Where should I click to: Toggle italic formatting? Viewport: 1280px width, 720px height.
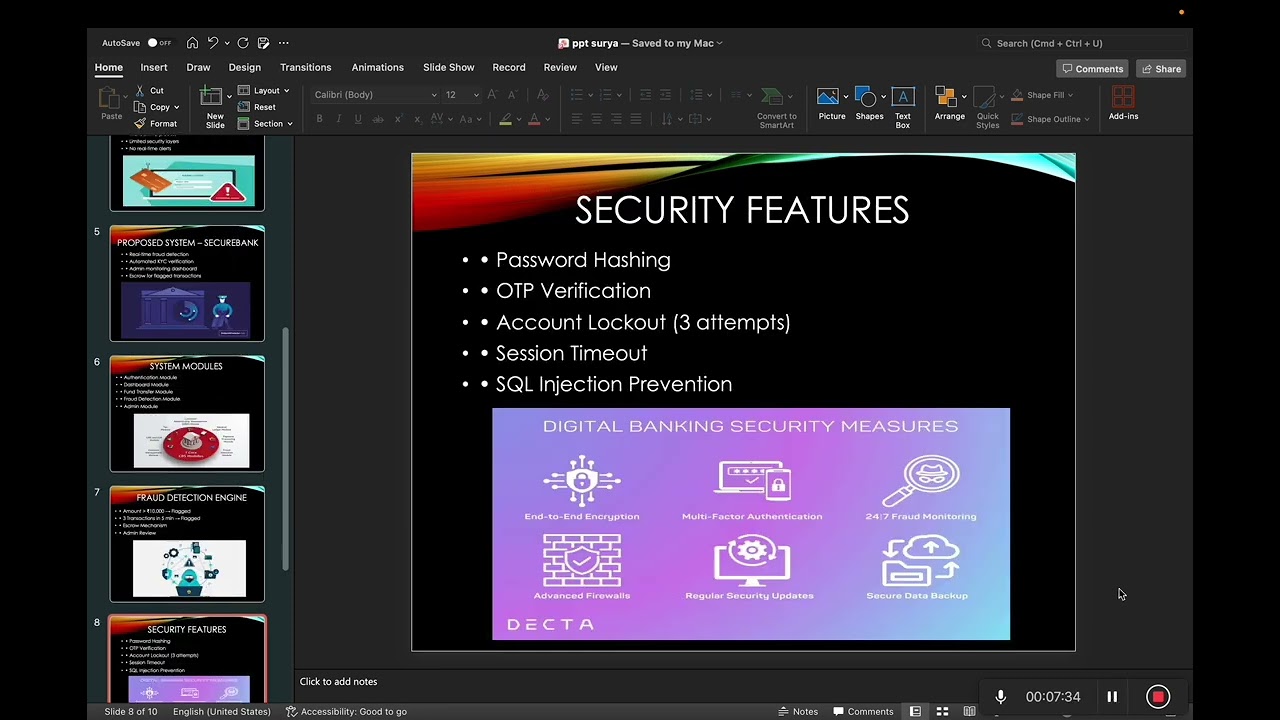(338, 119)
